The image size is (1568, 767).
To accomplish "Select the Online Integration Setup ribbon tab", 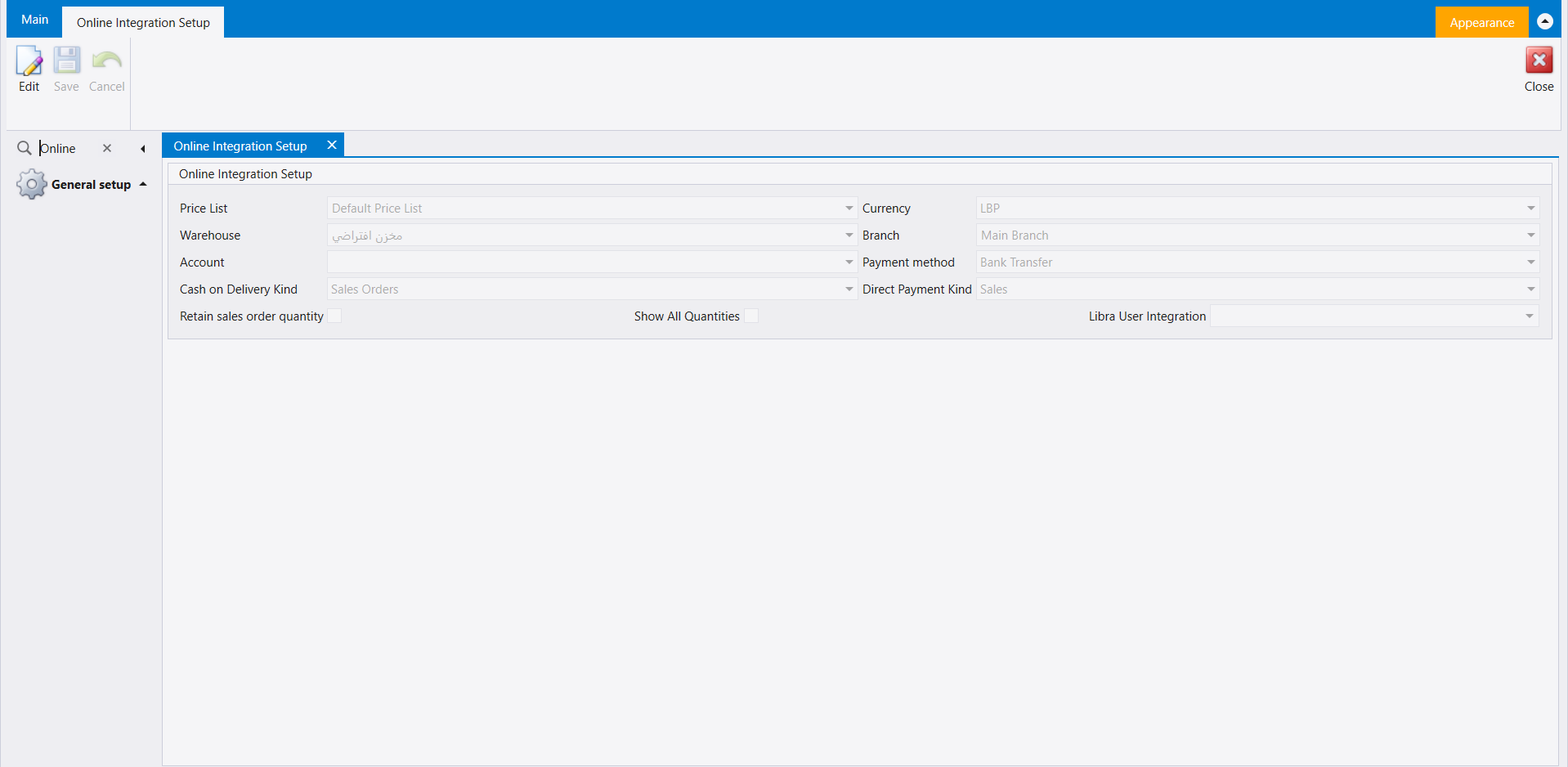I will tap(143, 22).
